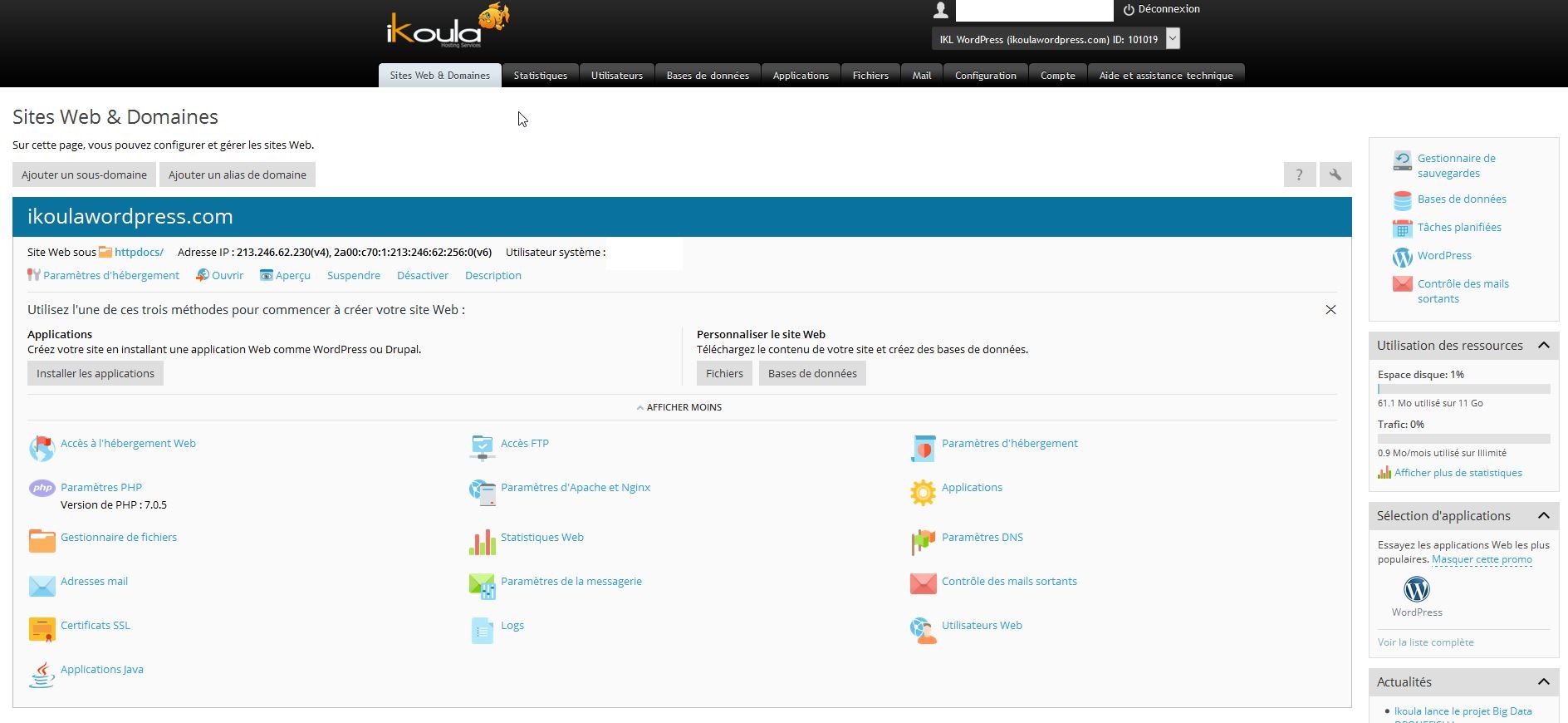Click the wrench settings icon button
The height and width of the screenshot is (723, 1568).
pyautogui.click(x=1335, y=175)
